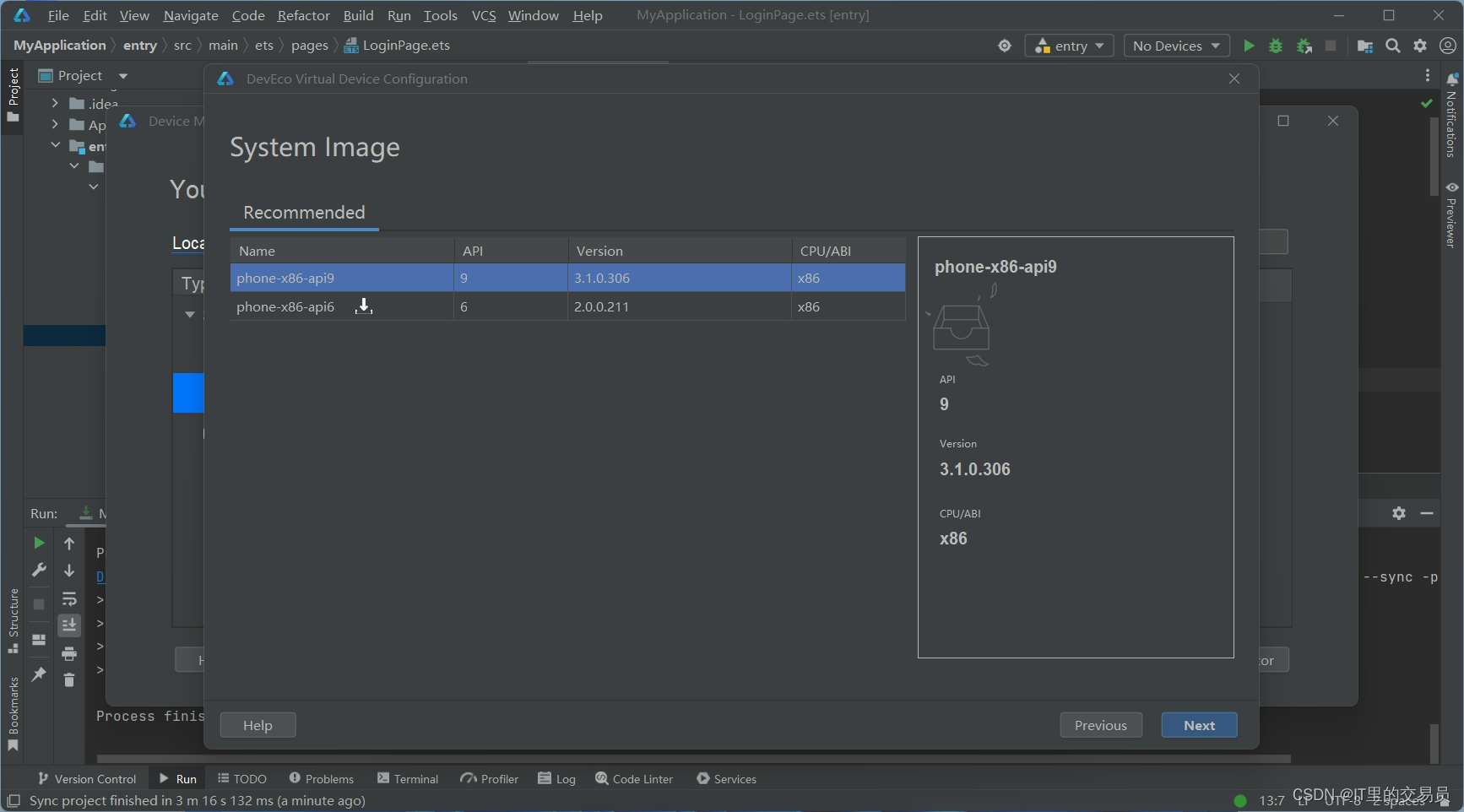Screen dimensions: 1464x812
Task: Open the Profiler tool tab
Action: click(490, 779)
